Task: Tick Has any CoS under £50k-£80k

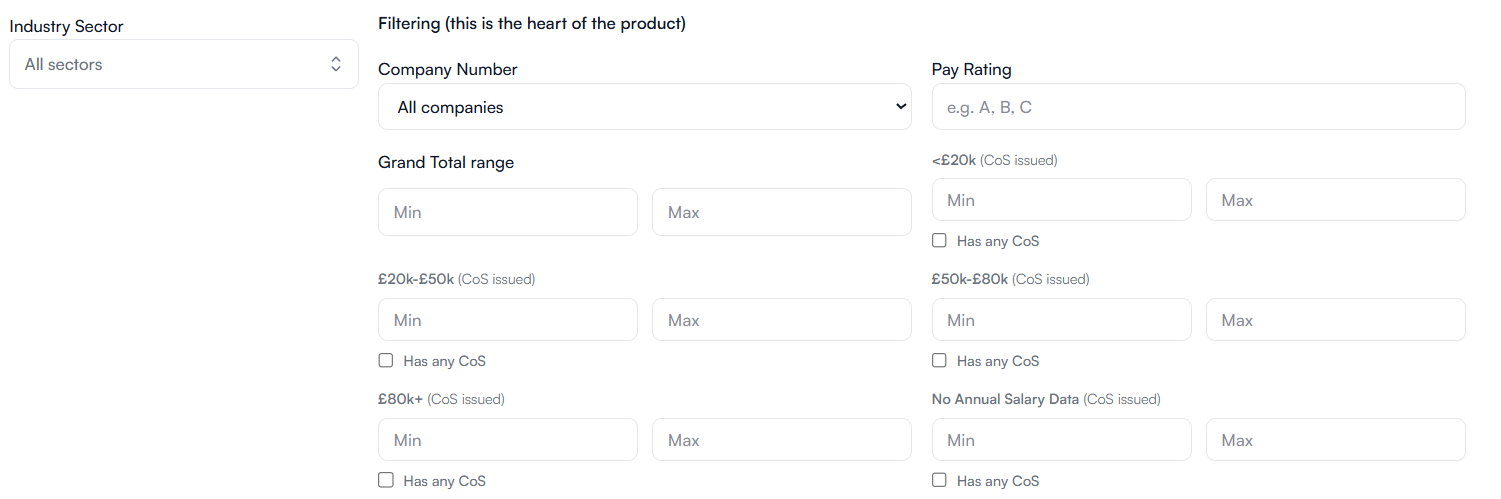Action: click(x=939, y=361)
